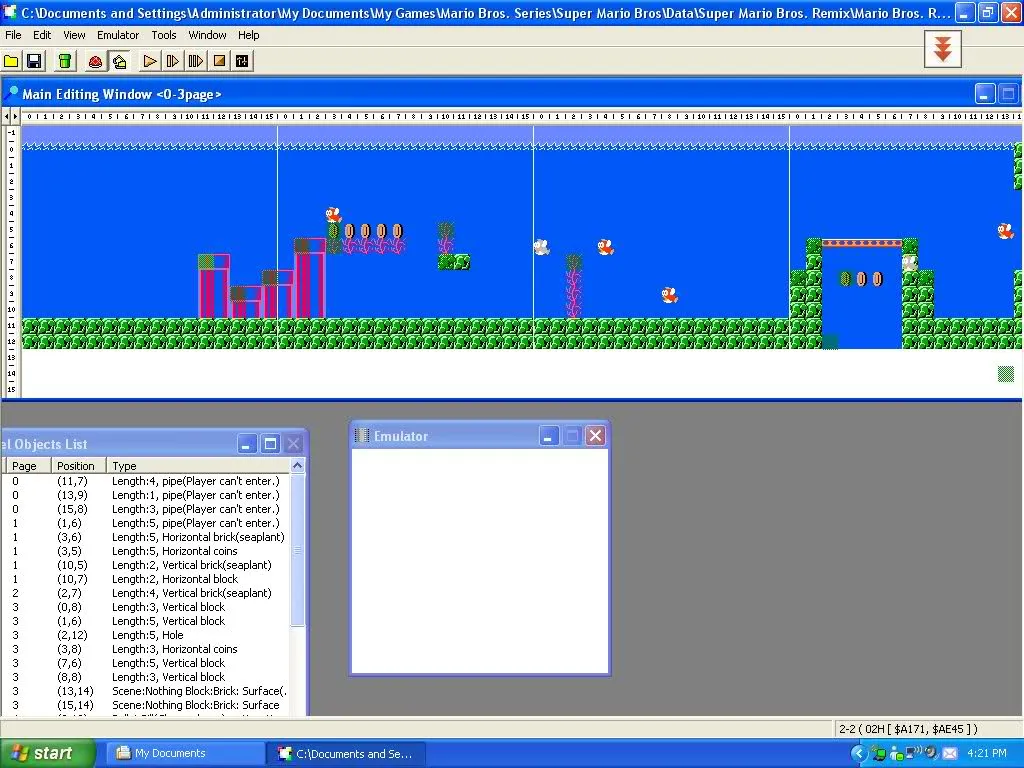Select the red koopa shell icon
The image size is (1024, 768).
[96, 62]
